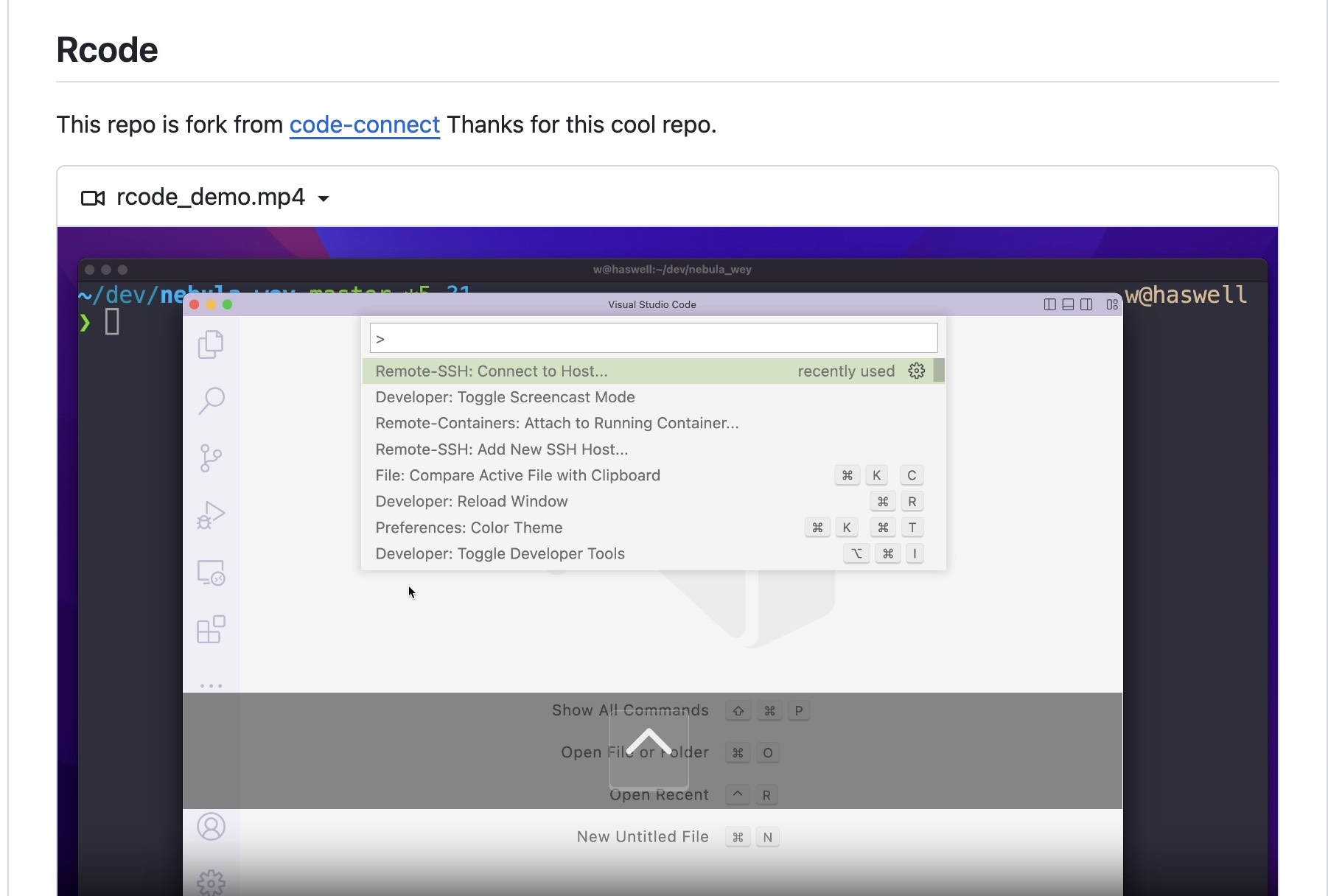This screenshot has height=896, width=1328.
Task: Click the New Untitled File label
Action: 643,837
